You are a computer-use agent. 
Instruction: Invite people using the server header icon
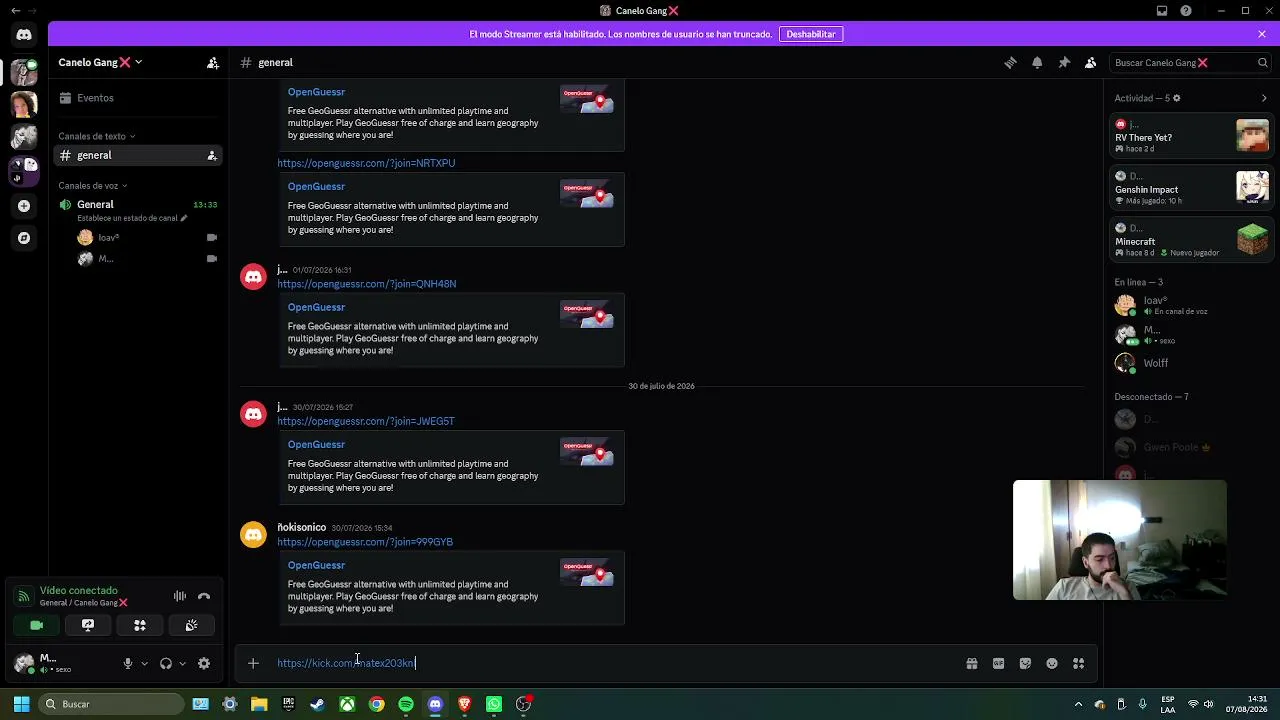tap(213, 63)
